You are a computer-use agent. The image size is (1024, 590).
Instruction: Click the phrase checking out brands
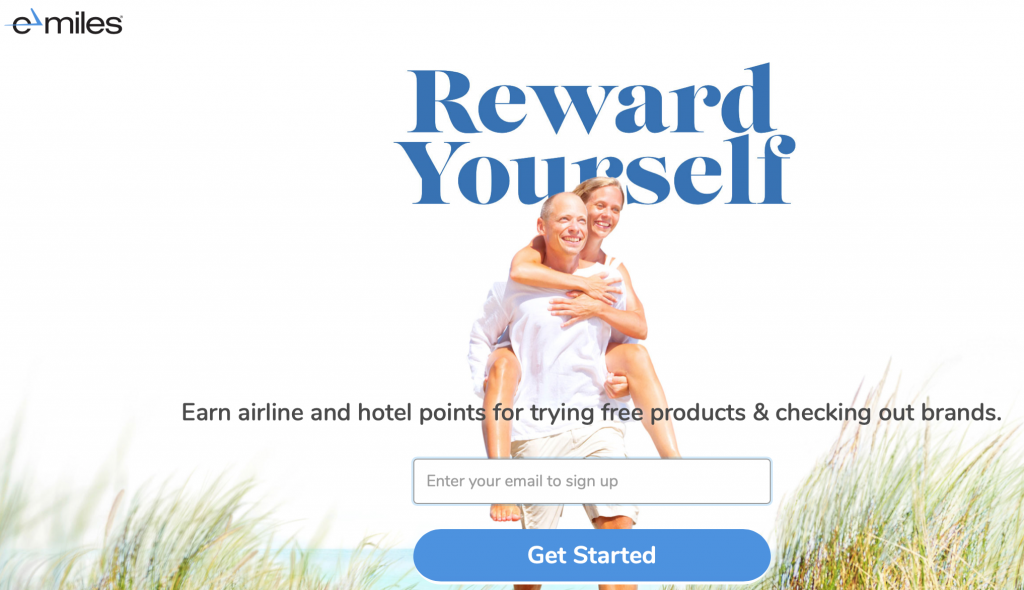click(x=888, y=413)
